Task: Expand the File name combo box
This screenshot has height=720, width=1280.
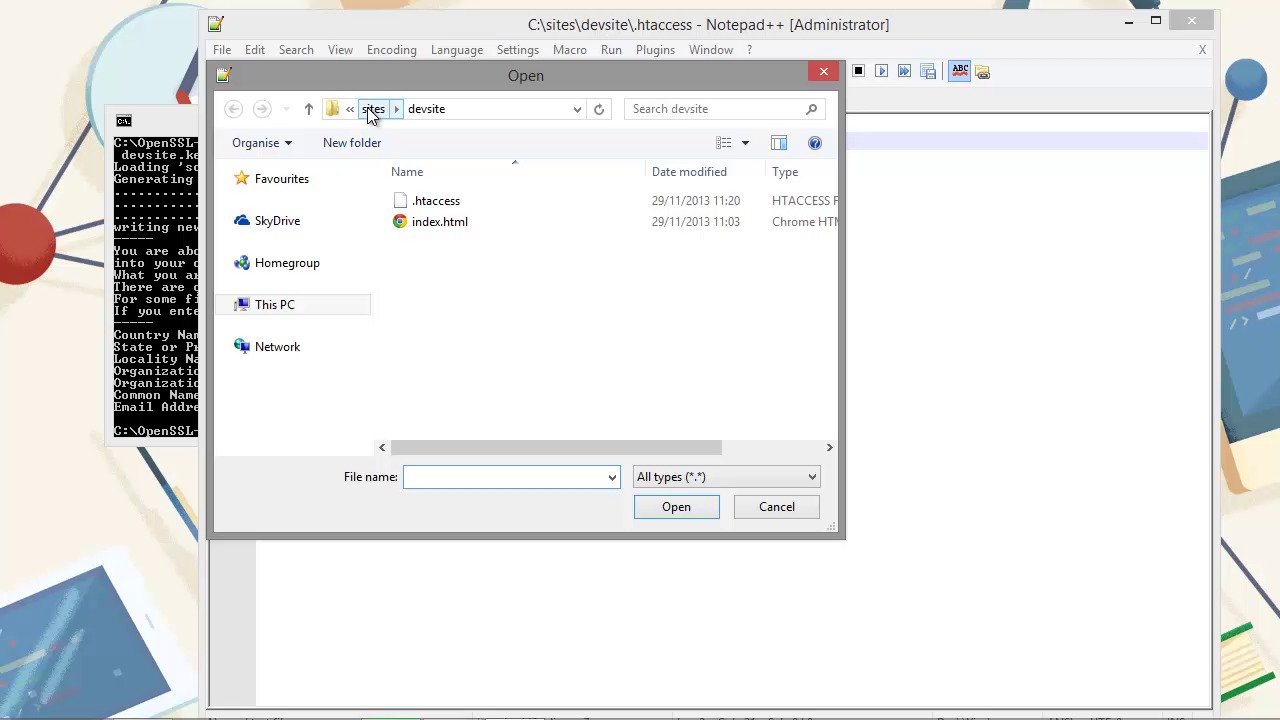Action: coord(612,477)
